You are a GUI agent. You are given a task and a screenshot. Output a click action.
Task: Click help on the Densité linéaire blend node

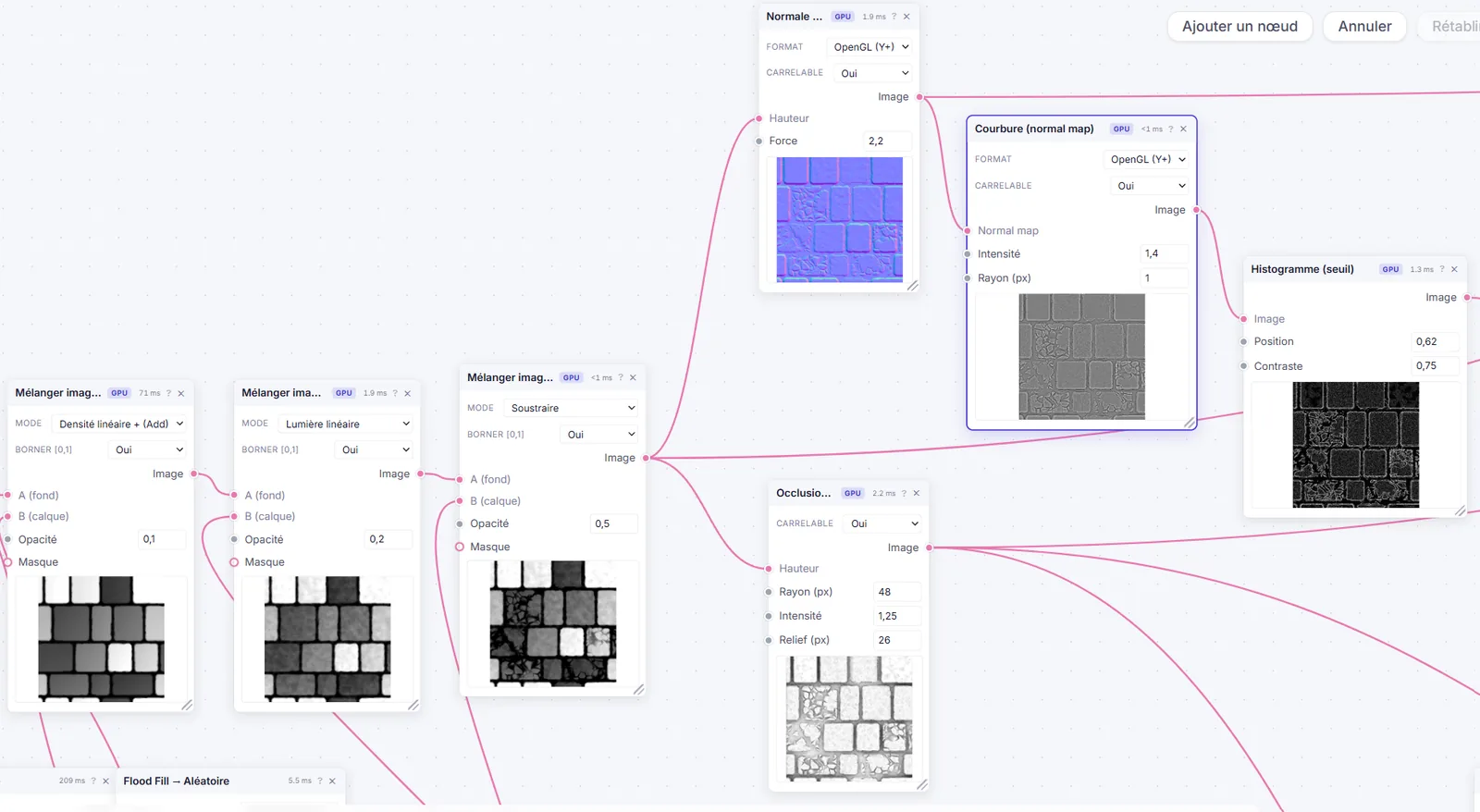point(168,393)
